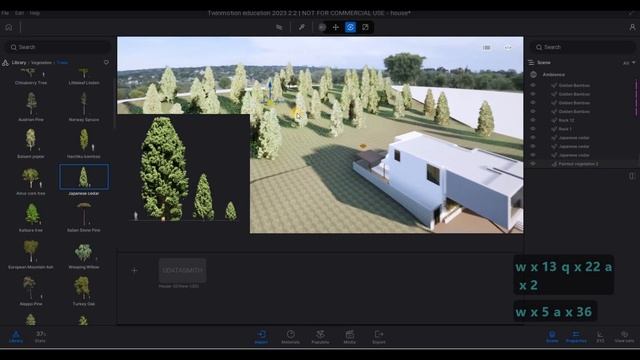Focus the Scene panel search field

click(x=583, y=47)
